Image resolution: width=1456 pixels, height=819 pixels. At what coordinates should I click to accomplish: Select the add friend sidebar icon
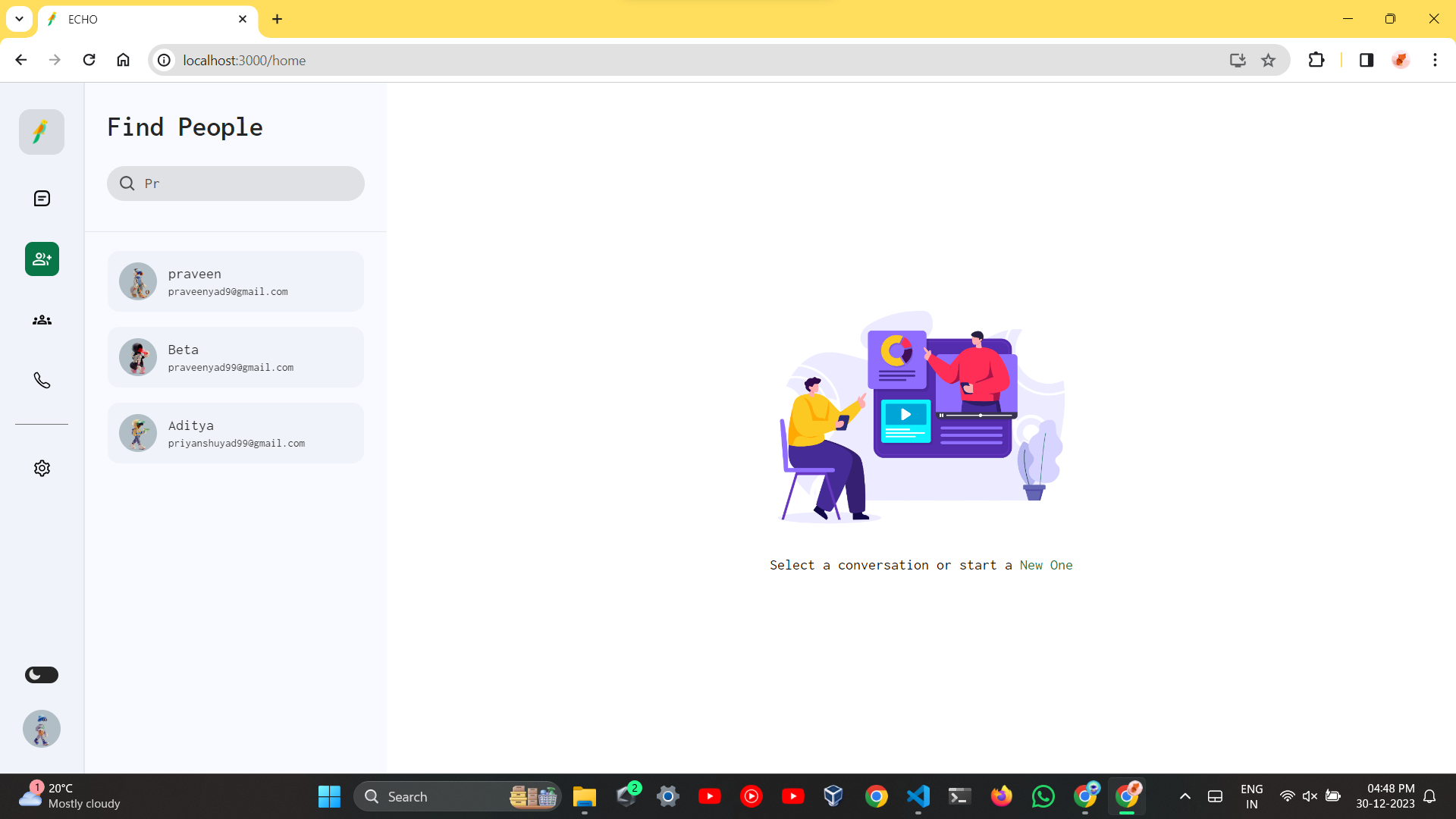point(42,259)
